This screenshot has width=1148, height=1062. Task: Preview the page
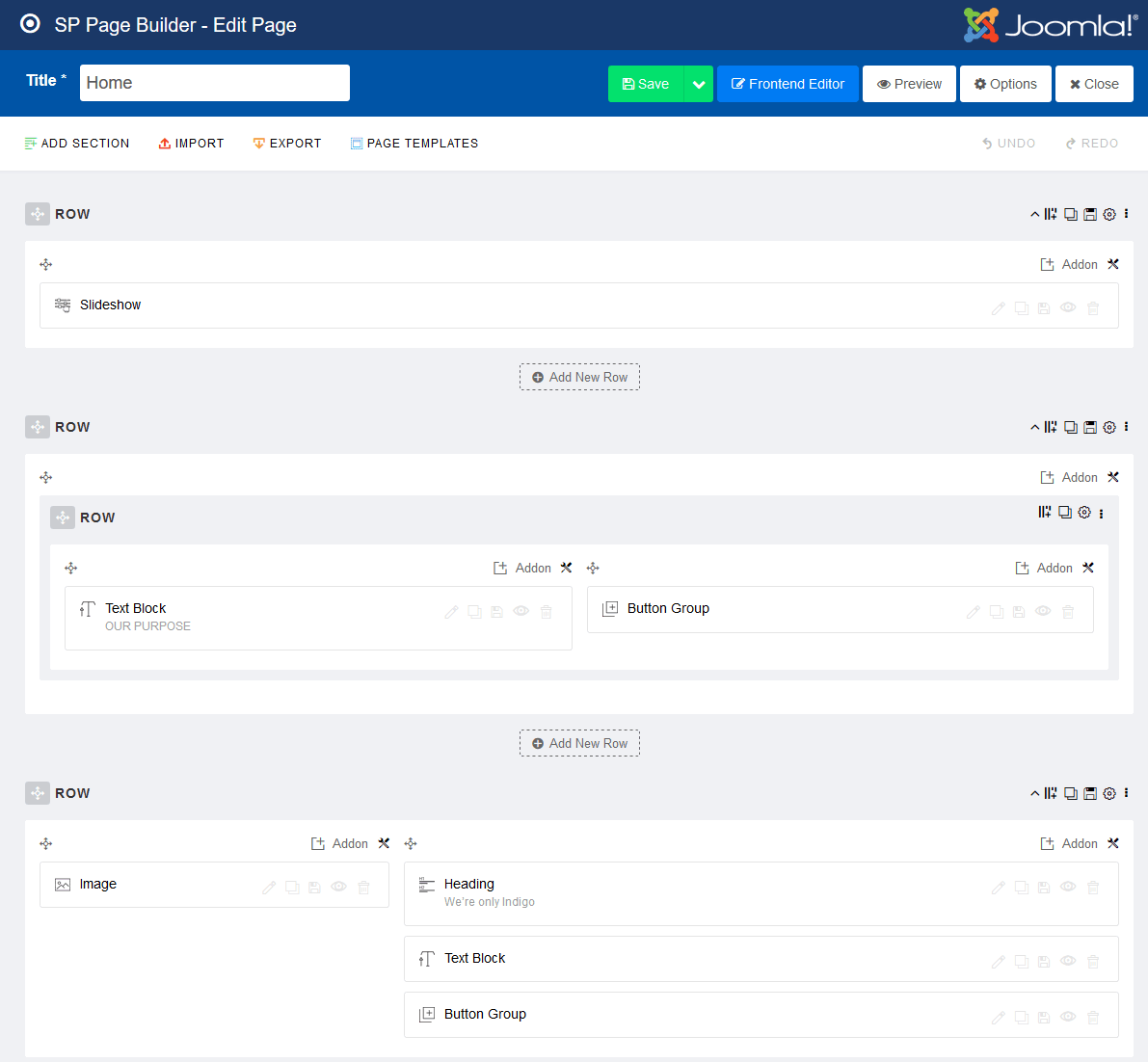908,84
